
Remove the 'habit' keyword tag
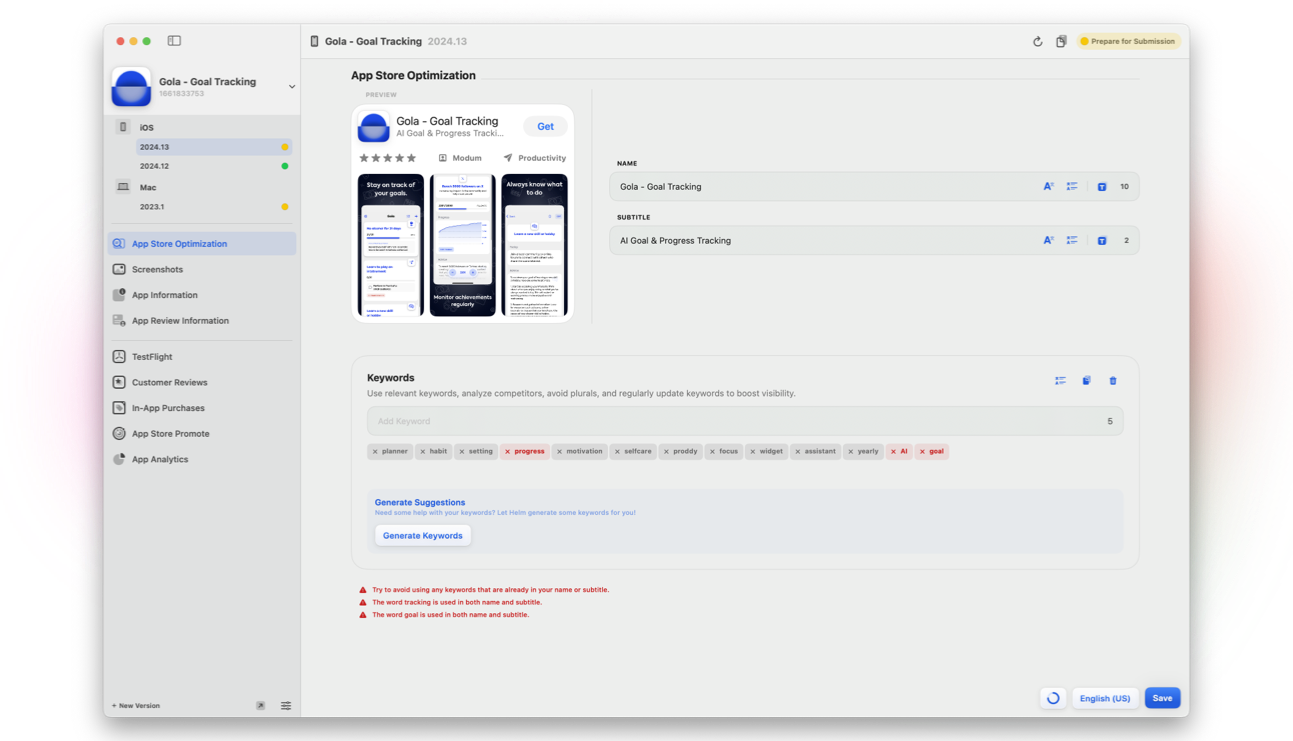click(x=423, y=452)
